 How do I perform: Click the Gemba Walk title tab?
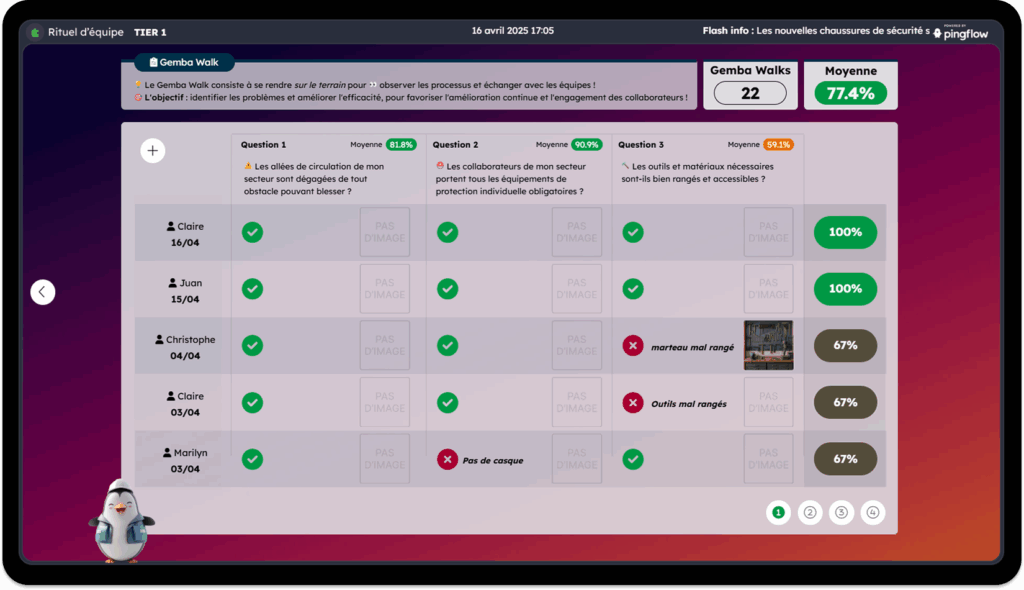tap(184, 62)
